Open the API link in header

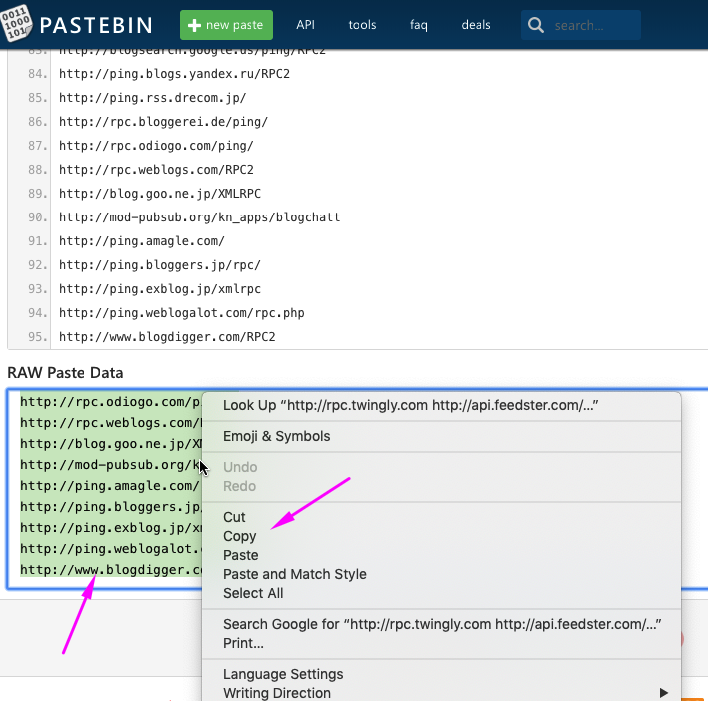pyautogui.click(x=305, y=25)
